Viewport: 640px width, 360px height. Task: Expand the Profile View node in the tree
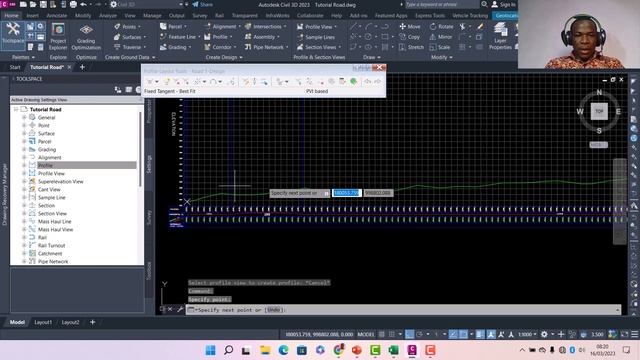click(x=24, y=173)
